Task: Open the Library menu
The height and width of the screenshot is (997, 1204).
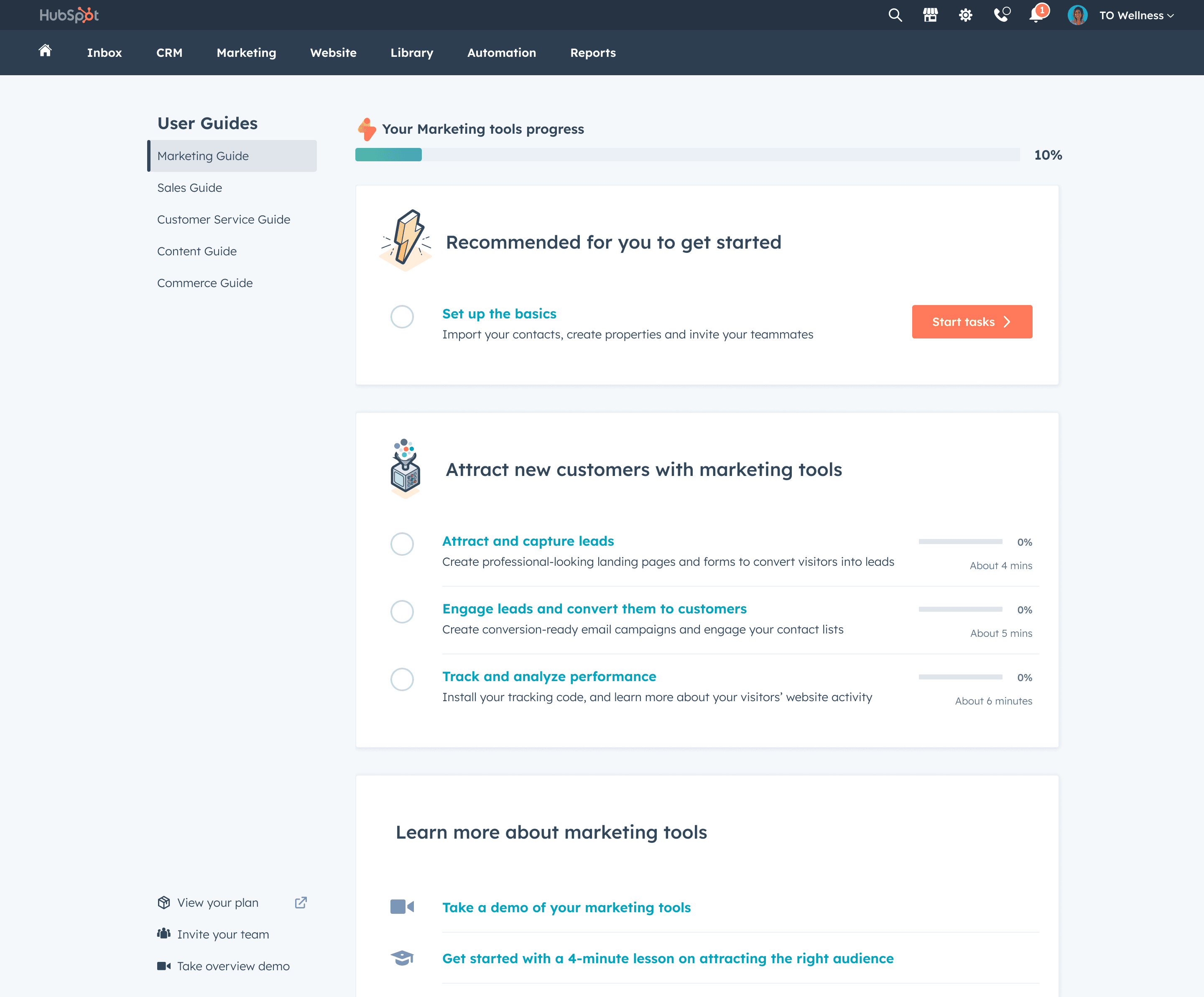Action: point(412,53)
